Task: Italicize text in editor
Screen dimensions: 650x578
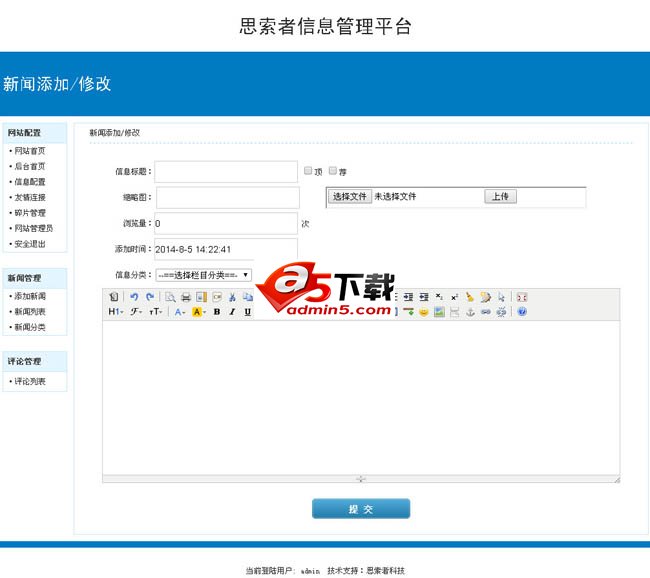Action: click(232, 312)
